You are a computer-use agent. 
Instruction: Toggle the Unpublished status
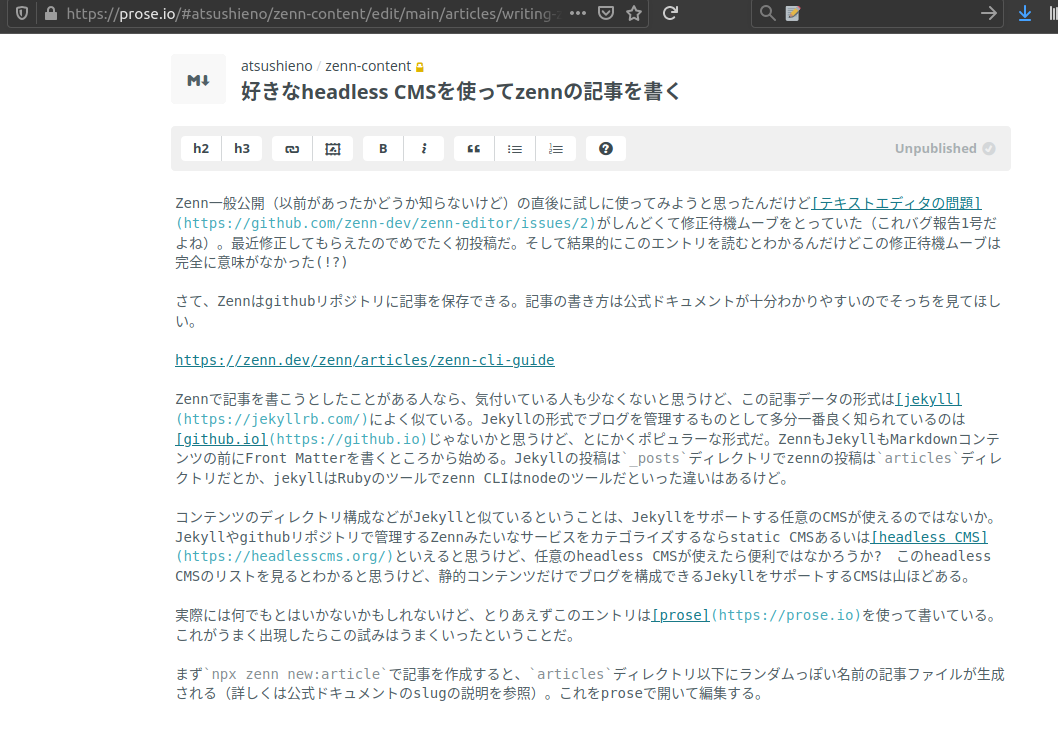[x=945, y=148]
